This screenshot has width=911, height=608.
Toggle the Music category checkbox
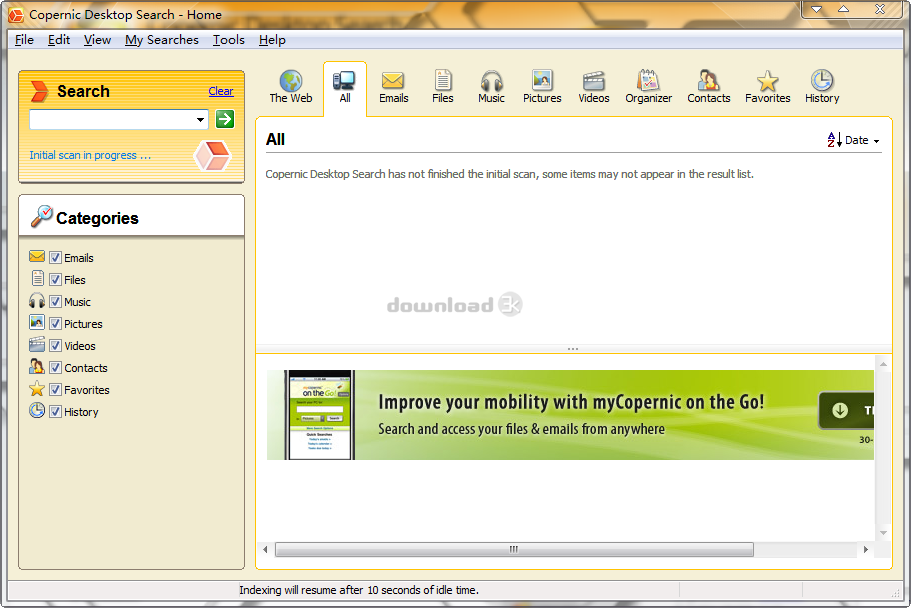pyautogui.click(x=56, y=302)
